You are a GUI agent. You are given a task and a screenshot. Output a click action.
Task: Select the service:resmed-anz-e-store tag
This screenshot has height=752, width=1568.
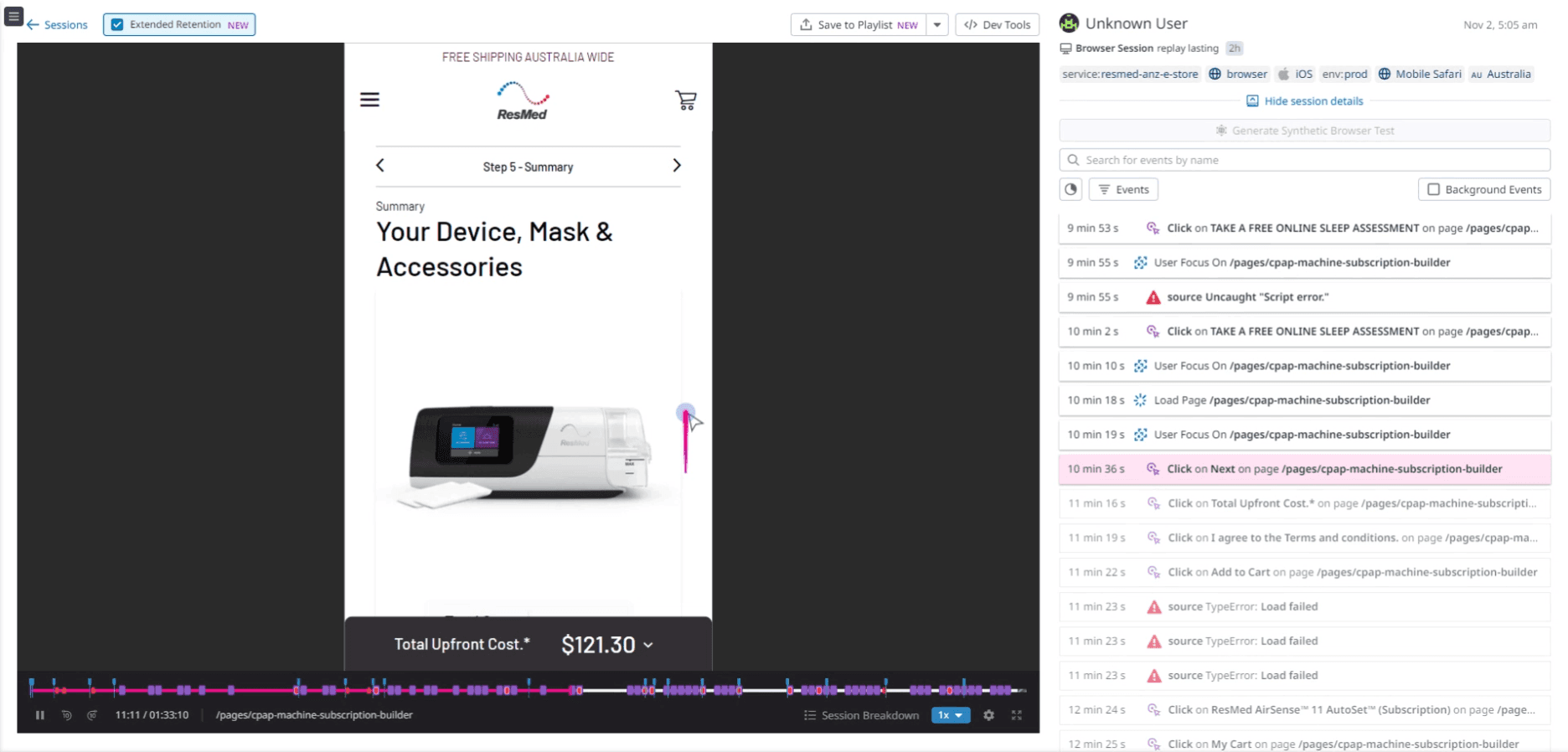[x=1130, y=75]
